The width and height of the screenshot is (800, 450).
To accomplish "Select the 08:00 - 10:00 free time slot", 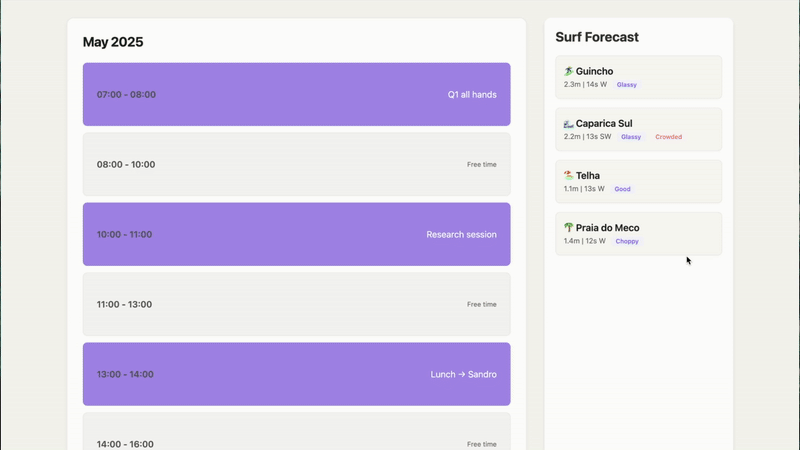I will (296, 164).
